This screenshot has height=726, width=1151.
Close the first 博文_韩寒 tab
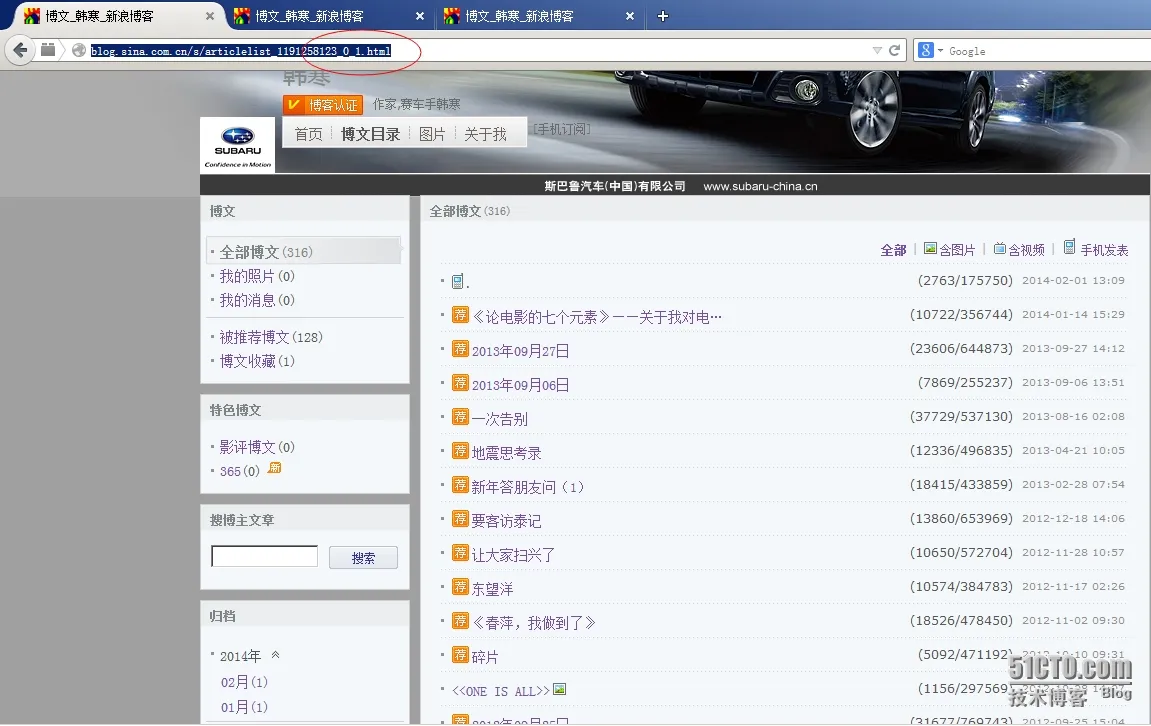[209, 15]
